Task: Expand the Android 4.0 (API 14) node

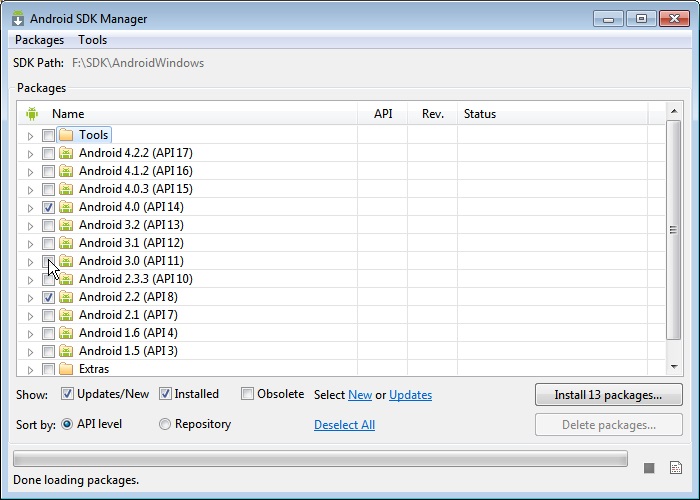Action: [x=30, y=208]
